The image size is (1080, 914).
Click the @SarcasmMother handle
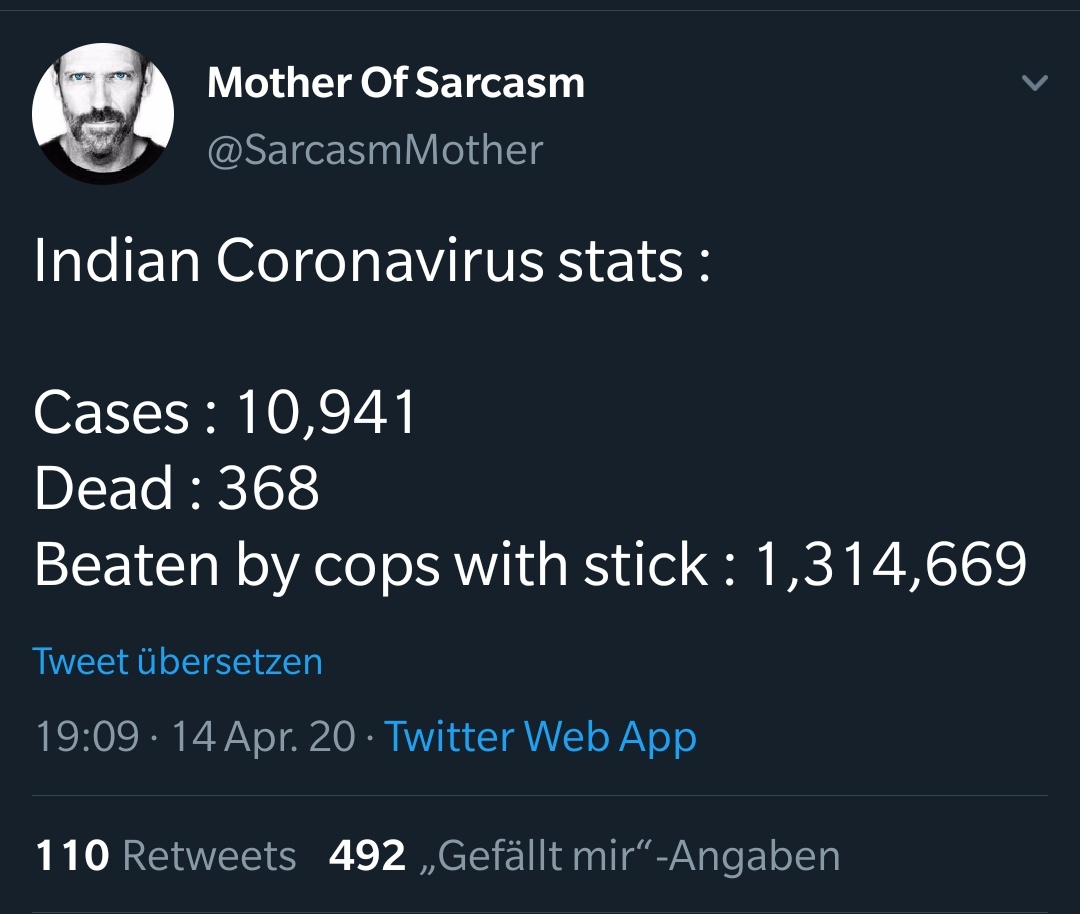375,150
